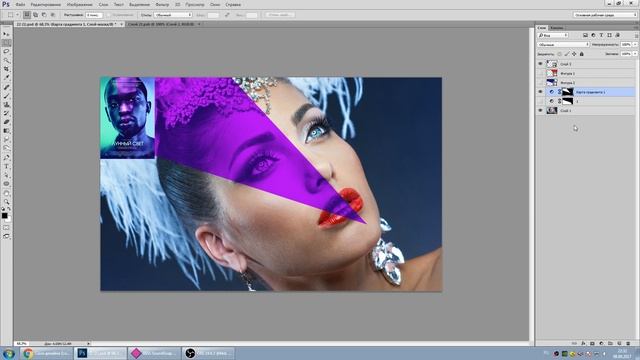Select the Eyedropper tool

(x=6, y=78)
